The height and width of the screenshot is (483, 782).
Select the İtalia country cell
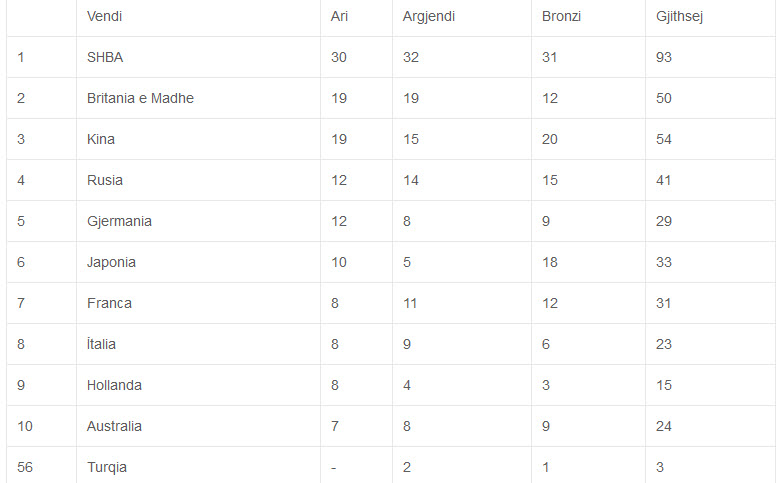(x=101, y=344)
